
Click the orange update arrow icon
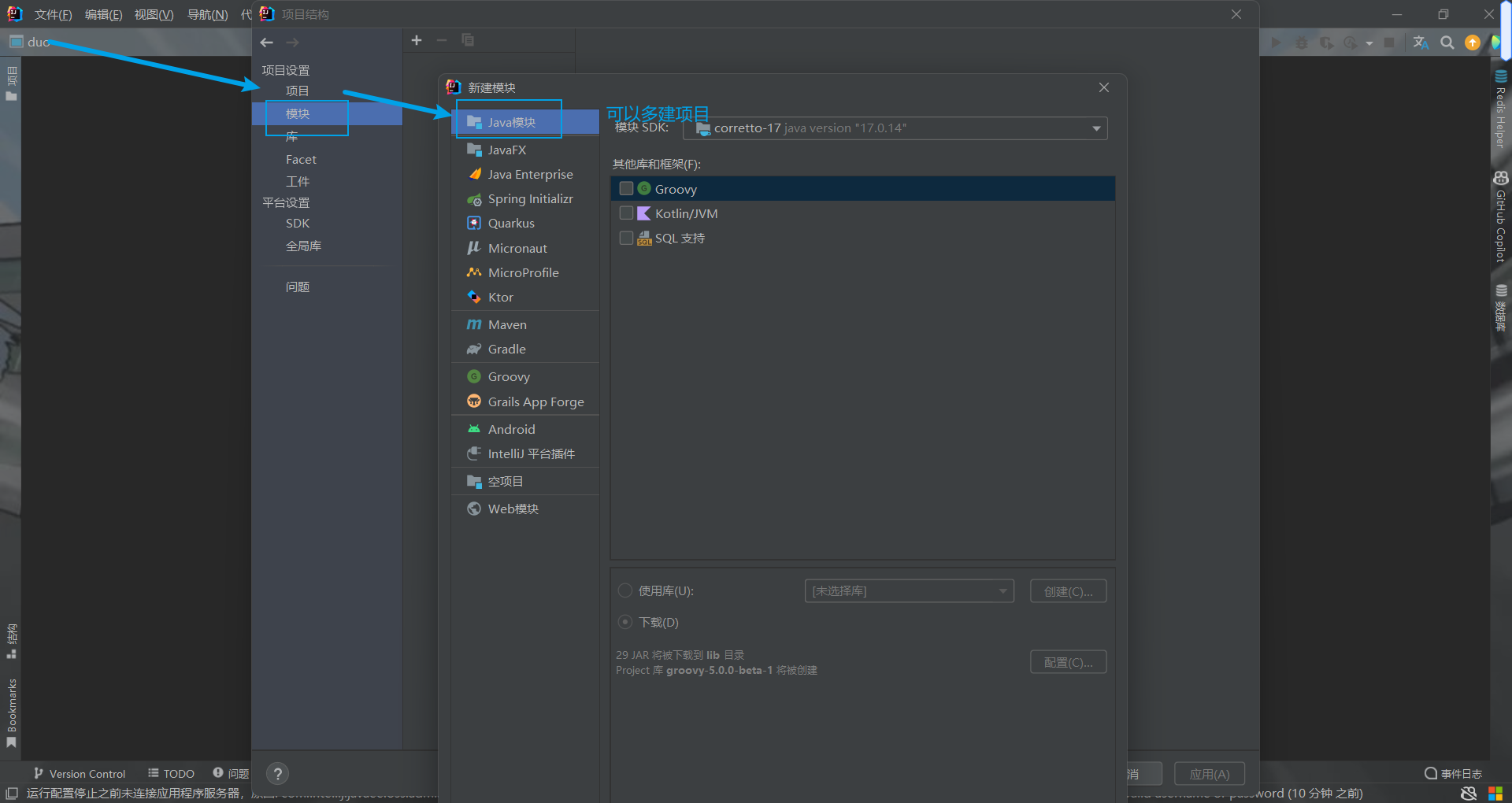[x=1473, y=43]
